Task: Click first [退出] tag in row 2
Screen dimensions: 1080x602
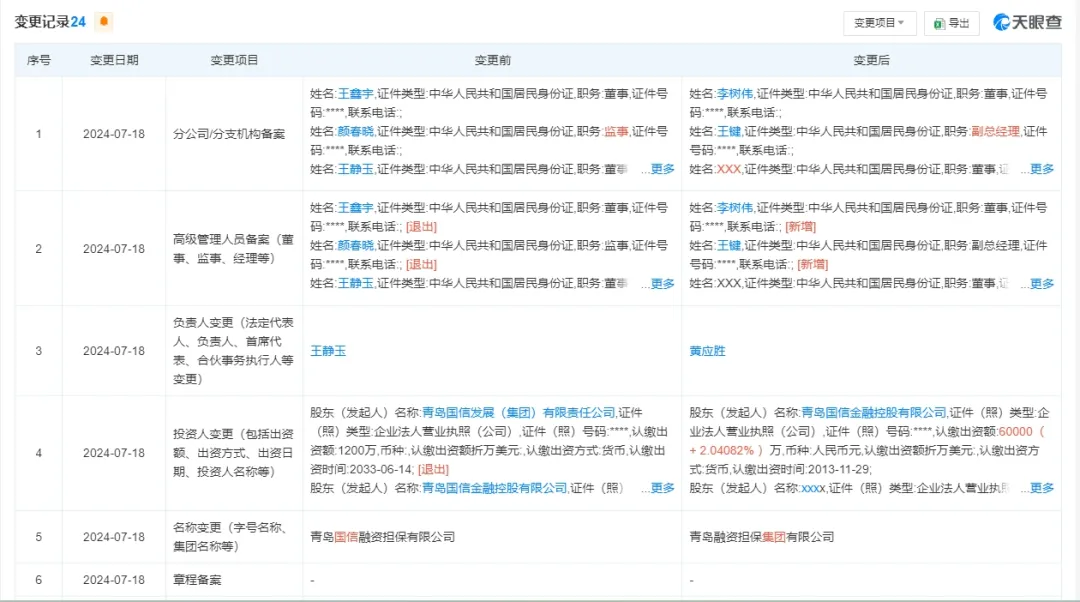Action: [422, 227]
